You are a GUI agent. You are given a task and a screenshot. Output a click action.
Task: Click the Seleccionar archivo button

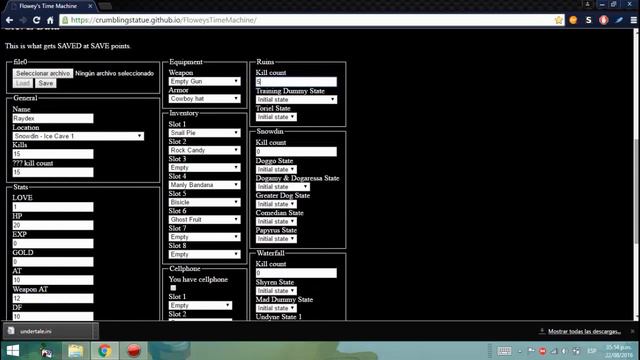[x=43, y=73]
